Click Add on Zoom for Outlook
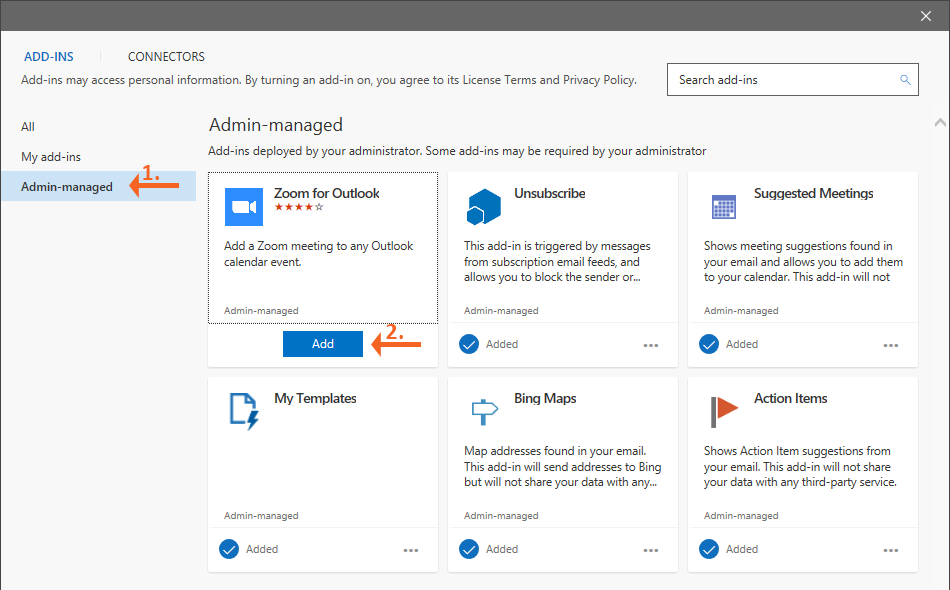This screenshot has height=590, width=950. (322, 343)
